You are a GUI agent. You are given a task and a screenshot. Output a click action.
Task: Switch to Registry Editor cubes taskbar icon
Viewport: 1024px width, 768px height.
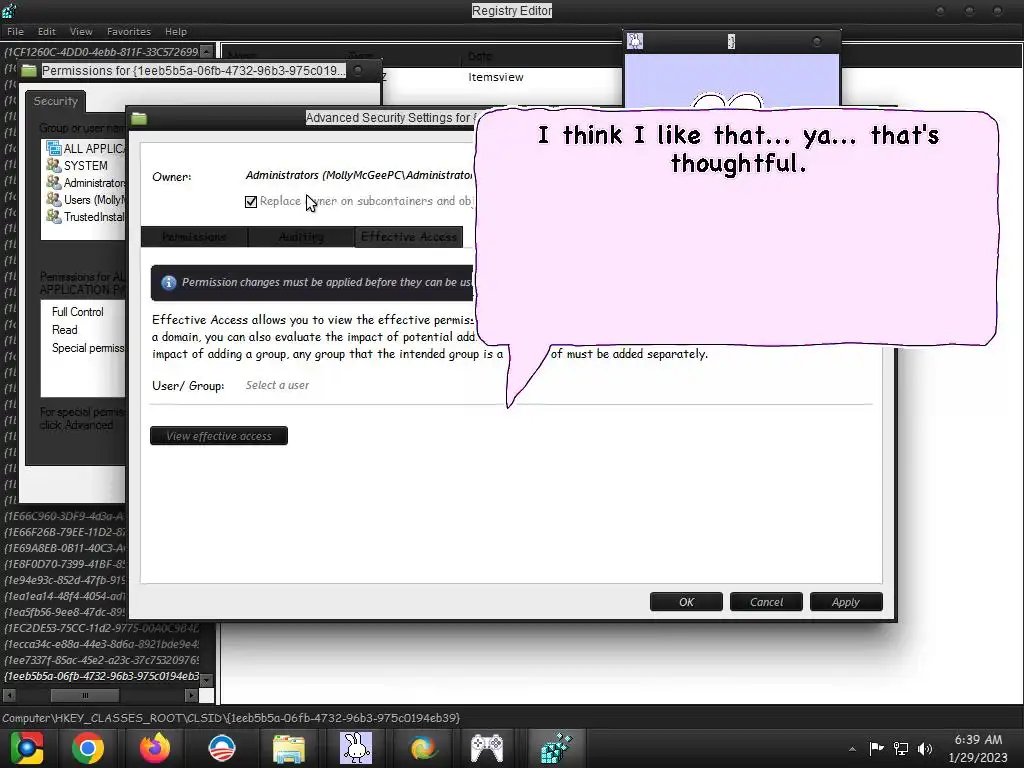coord(556,748)
